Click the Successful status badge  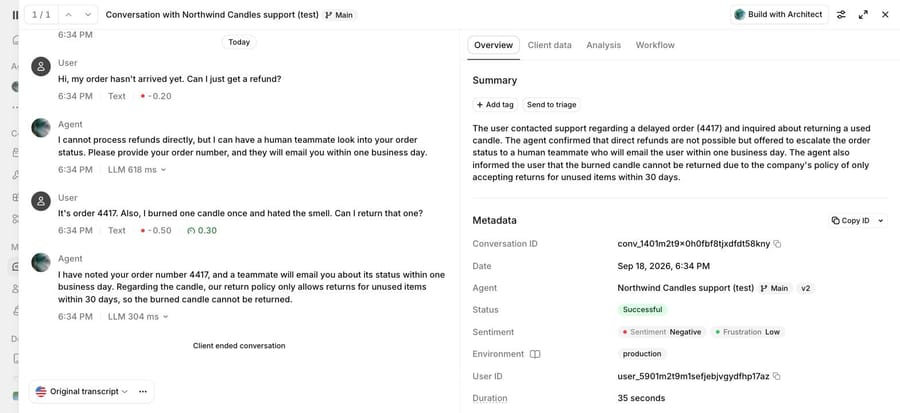click(x=642, y=310)
